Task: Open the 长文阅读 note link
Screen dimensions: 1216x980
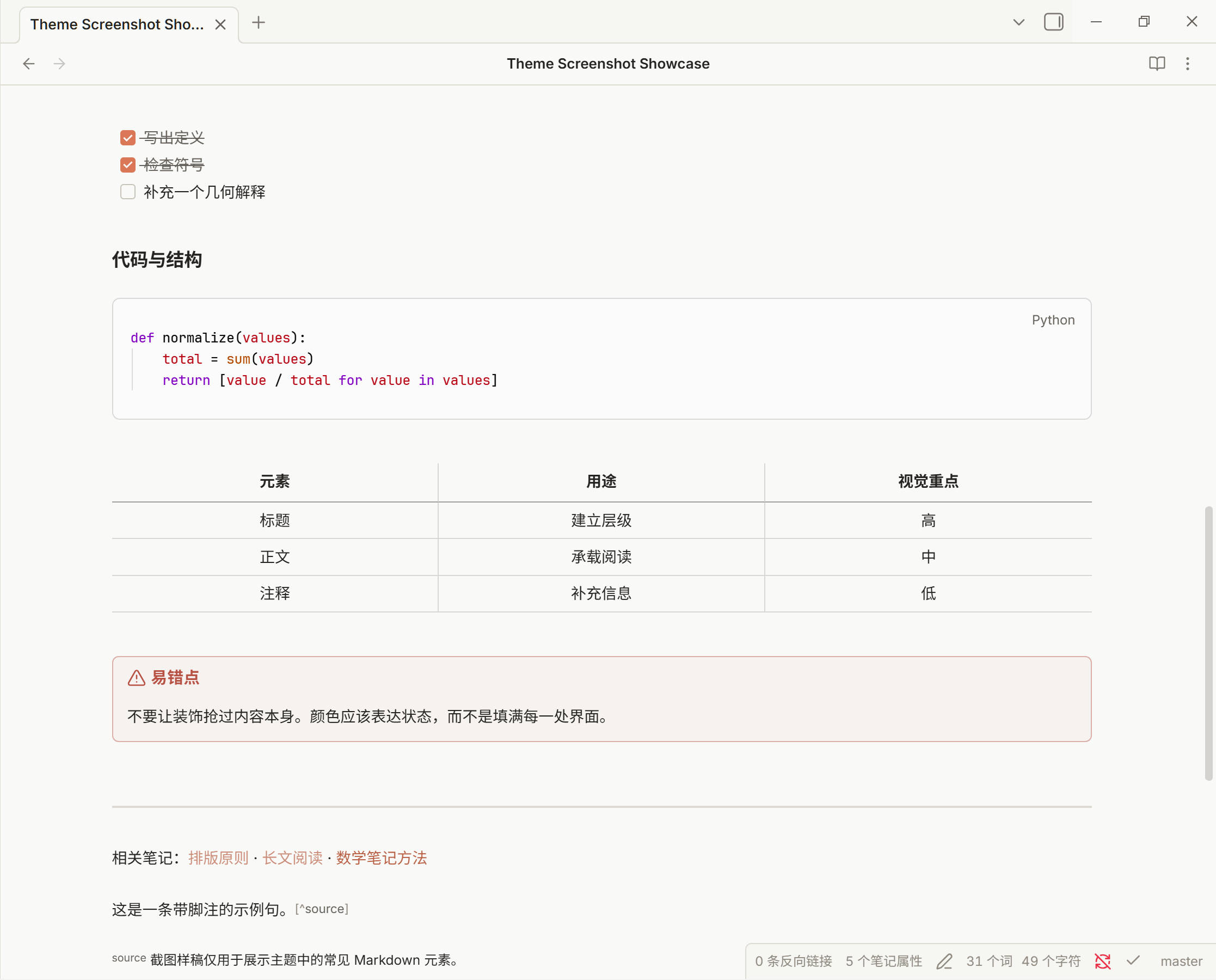Action: (292, 858)
